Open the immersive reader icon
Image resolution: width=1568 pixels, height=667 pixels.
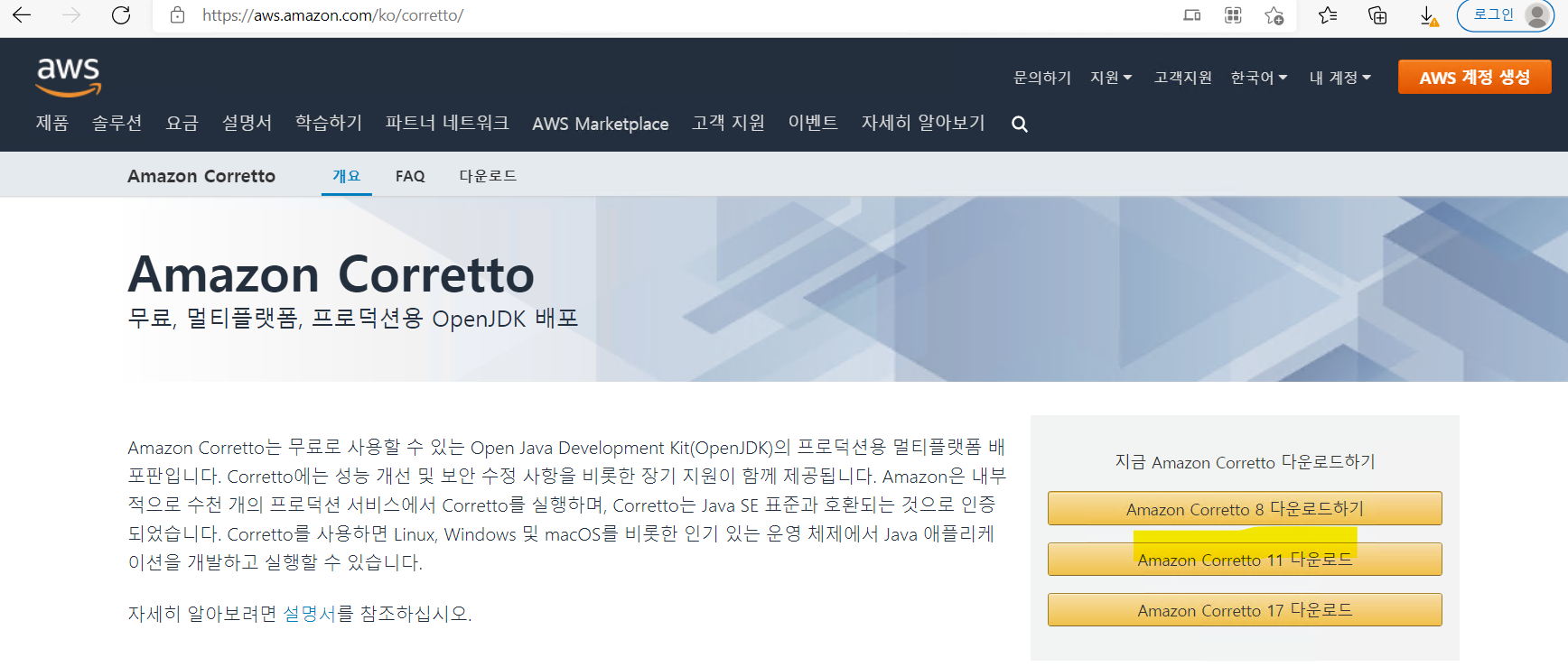[x=1192, y=15]
